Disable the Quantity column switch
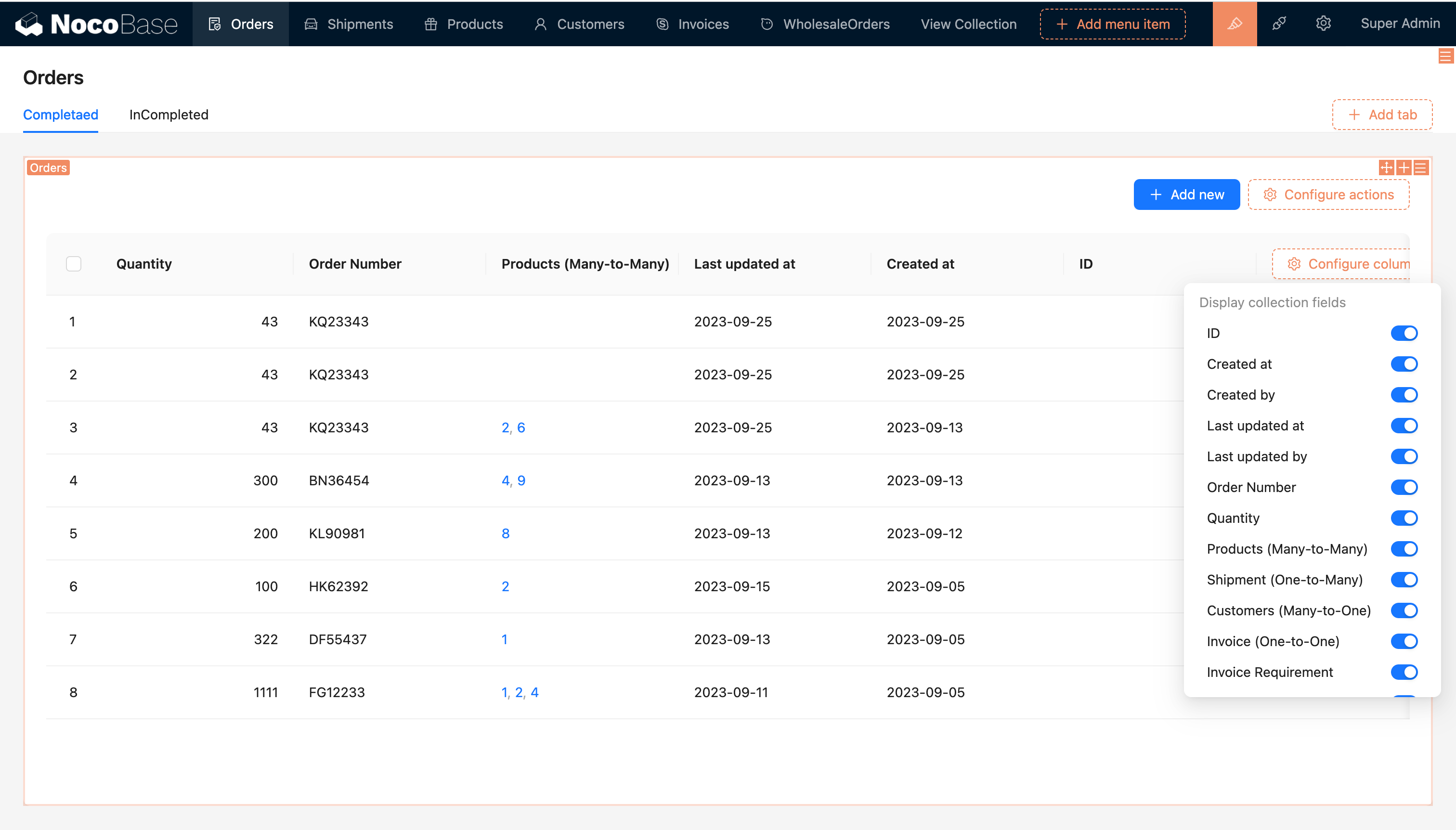The width and height of the screenshot is (1456, 830). click(1404, 518)
